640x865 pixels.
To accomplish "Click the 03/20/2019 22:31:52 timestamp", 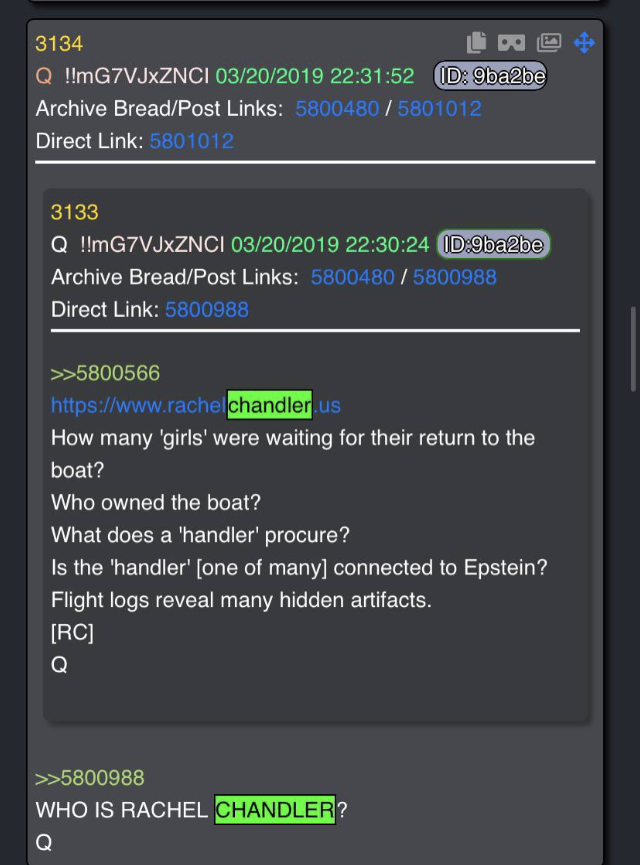I will 314,76.
